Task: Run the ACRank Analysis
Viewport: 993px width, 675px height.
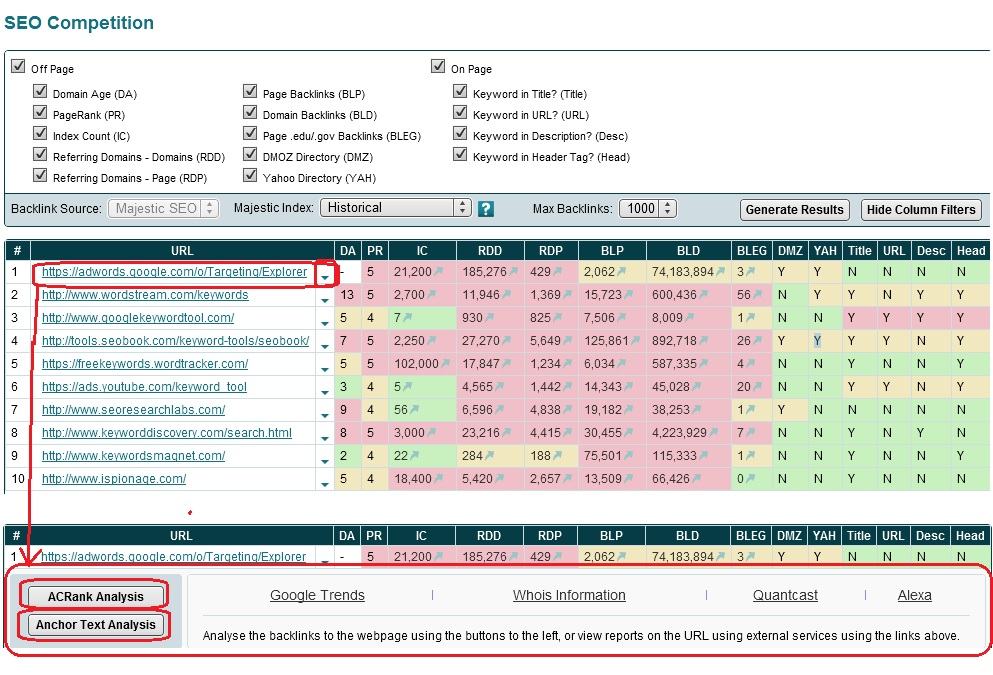Action: click(x=96, y=596)
